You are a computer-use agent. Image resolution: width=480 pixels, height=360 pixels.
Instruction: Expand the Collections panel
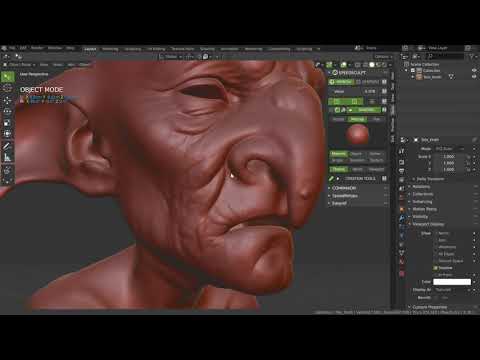pos(422,194)
